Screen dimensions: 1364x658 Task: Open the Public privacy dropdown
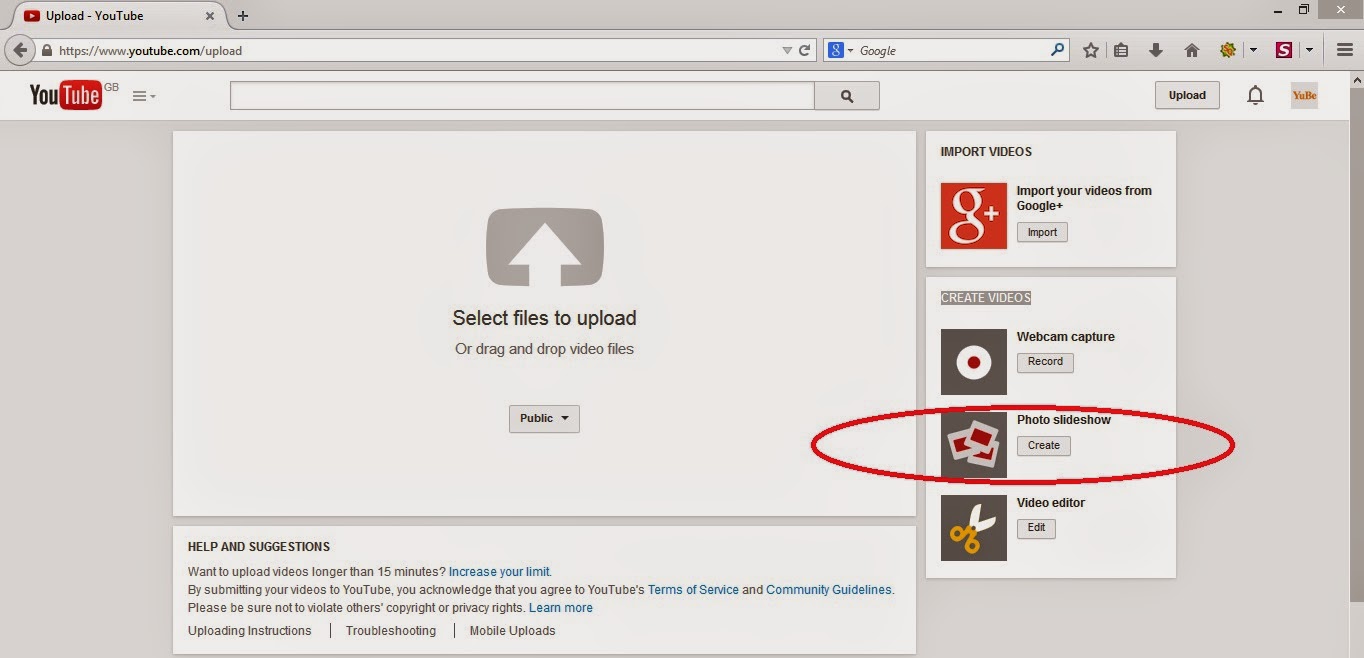pyautogui.click(x=544, y=418)
